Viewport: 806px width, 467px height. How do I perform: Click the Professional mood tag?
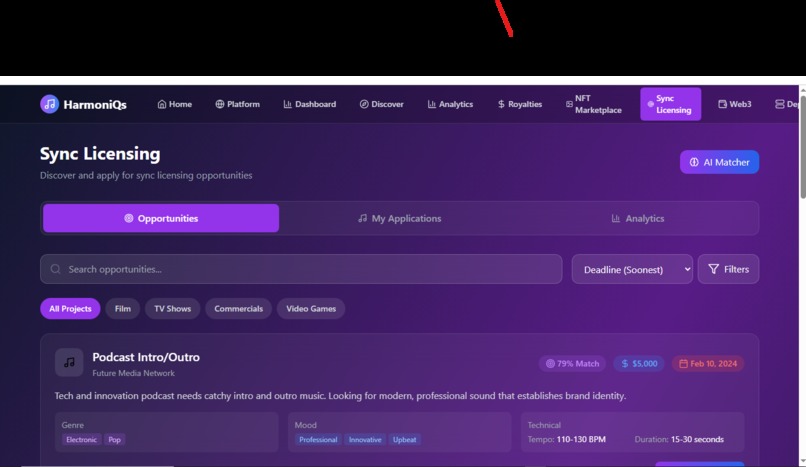[318, 440]
